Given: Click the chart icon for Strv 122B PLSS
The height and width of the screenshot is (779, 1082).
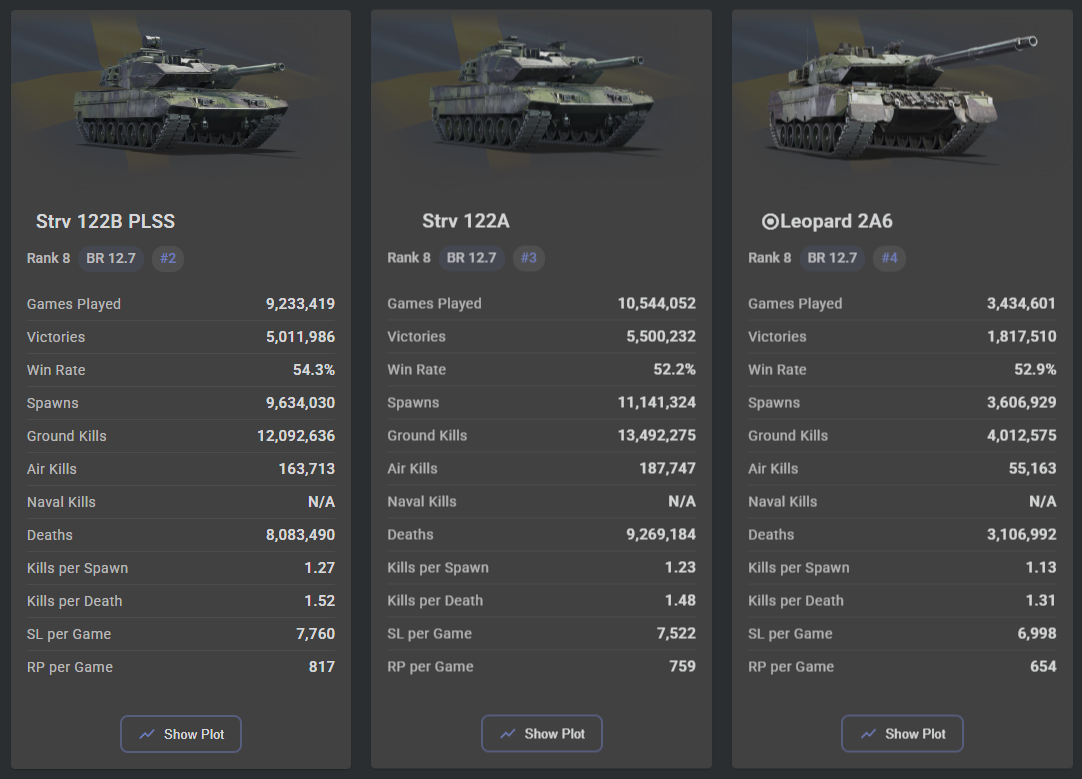Looking at the screenshot, I should 147,734.
